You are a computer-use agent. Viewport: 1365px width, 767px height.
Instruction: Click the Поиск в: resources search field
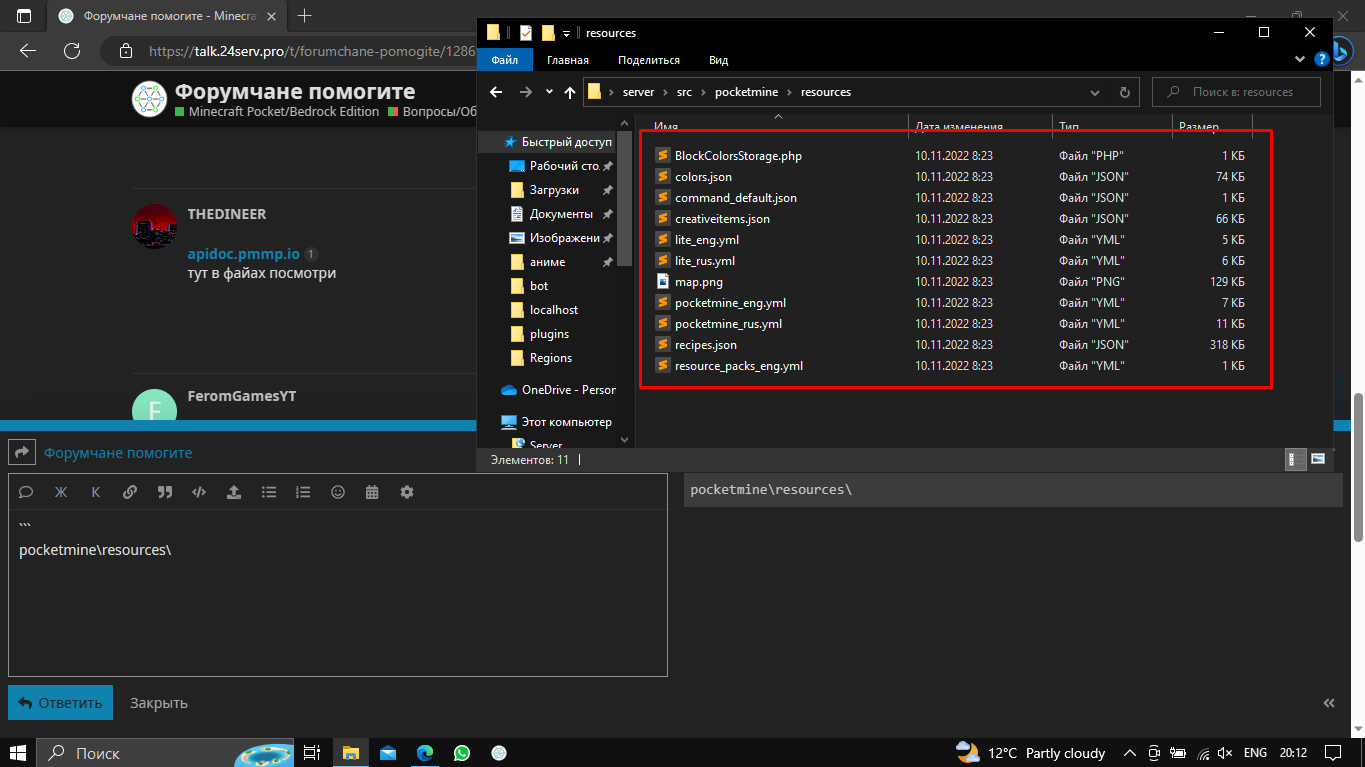click(x=1236, y=92)
